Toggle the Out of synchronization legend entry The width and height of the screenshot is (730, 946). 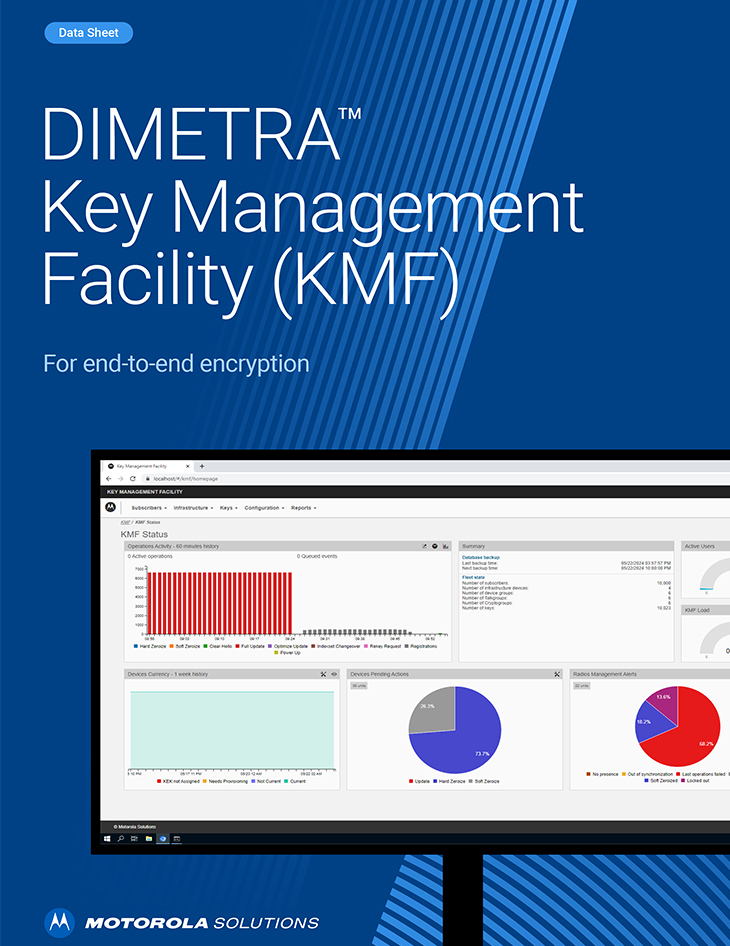pyautogui.click(x=647, y=774)
